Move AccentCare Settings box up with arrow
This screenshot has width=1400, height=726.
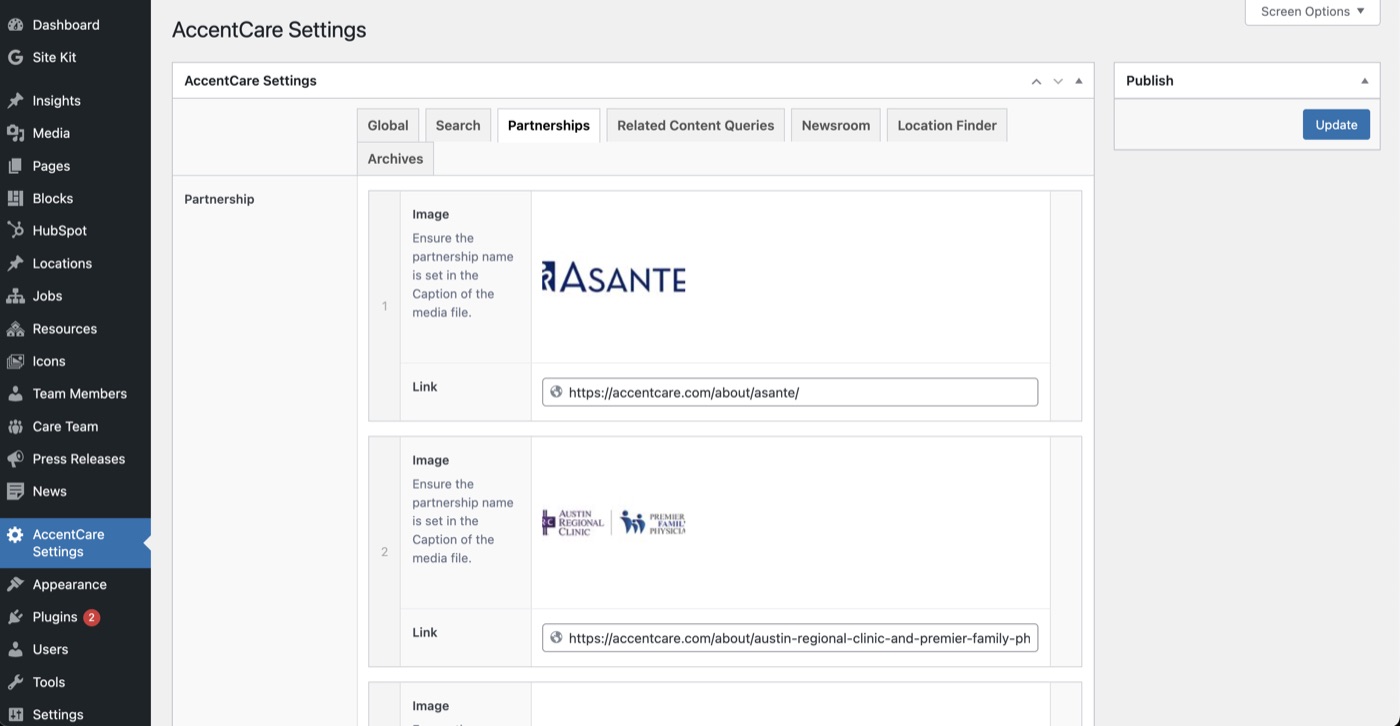pyautogui.click(x=1036, y=80)
